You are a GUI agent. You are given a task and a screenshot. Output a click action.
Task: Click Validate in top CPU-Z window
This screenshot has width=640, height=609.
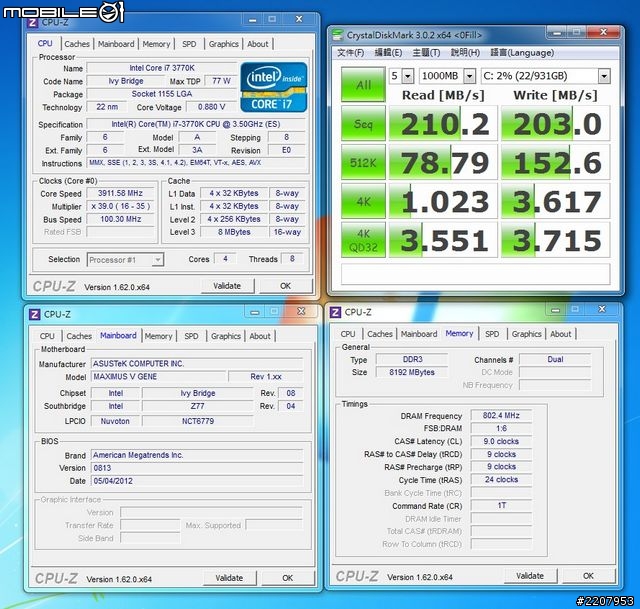227,286
